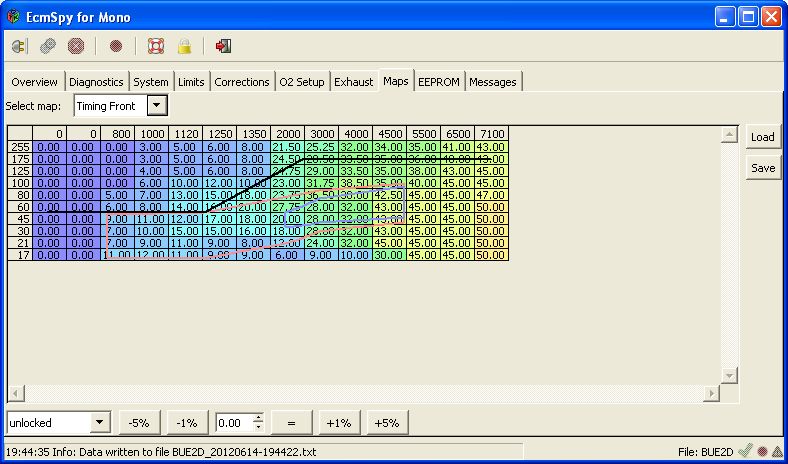Open the EEPROM tab

tap(439, 82)
